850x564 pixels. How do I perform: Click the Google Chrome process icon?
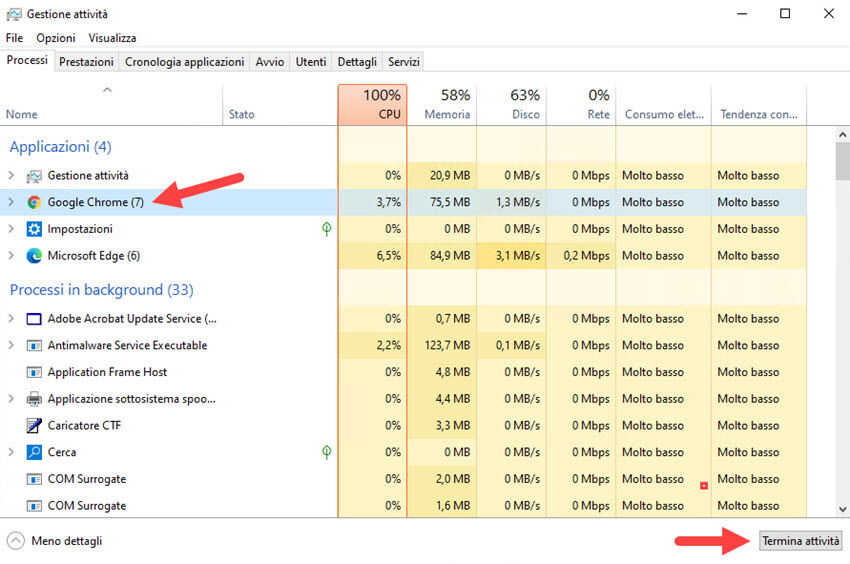pos(34,202)
